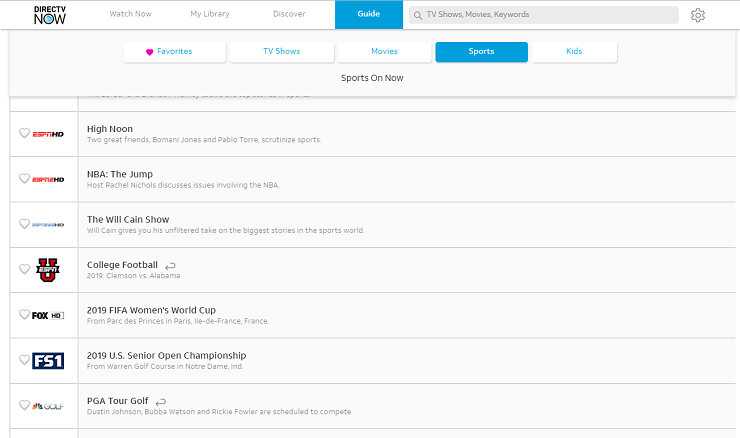The image size is (740, 438).
Task: Favorite the ESPNews HD channel heart
Action: coord(25,224)
